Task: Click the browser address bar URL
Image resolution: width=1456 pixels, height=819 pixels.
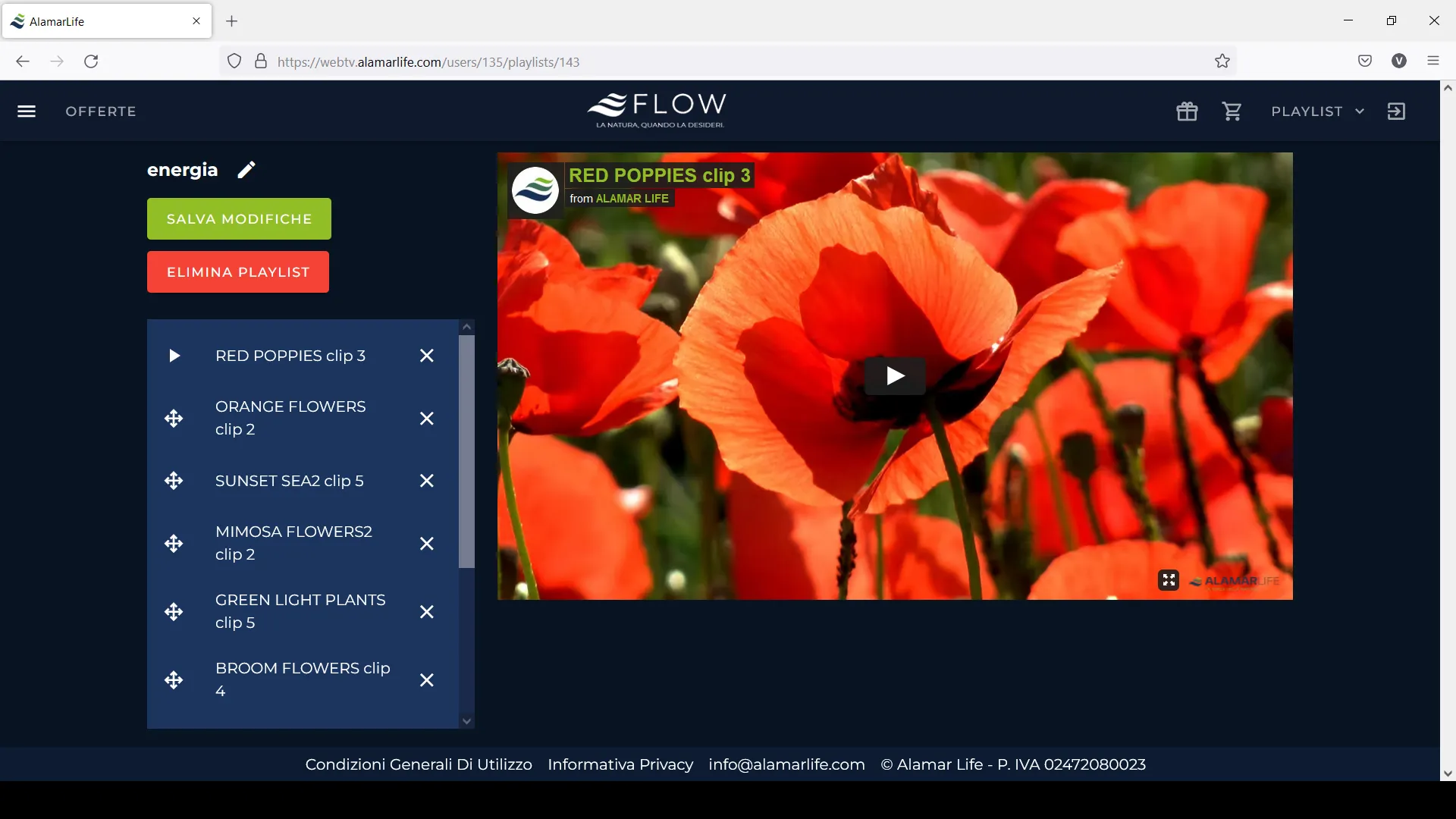Action: pos(428,62)
